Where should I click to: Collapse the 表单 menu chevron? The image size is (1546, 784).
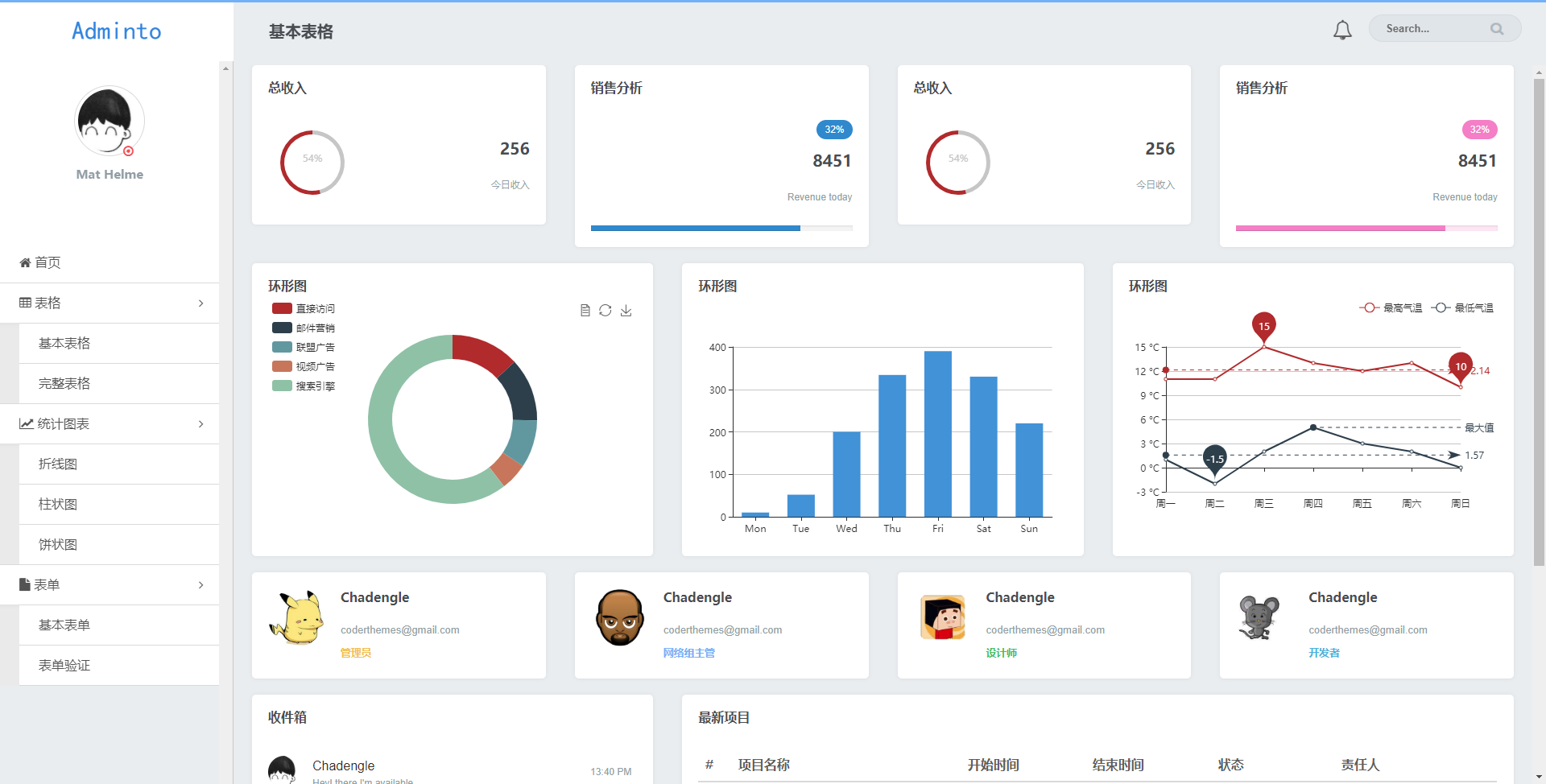tap(200, 584)
